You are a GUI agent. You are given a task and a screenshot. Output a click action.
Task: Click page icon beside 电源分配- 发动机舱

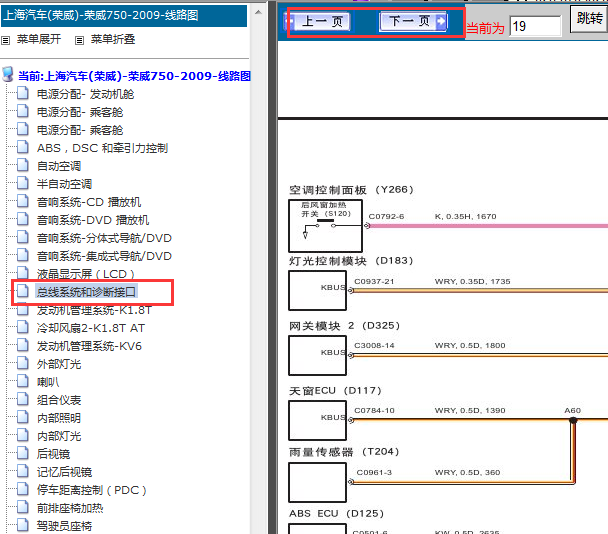23,93
